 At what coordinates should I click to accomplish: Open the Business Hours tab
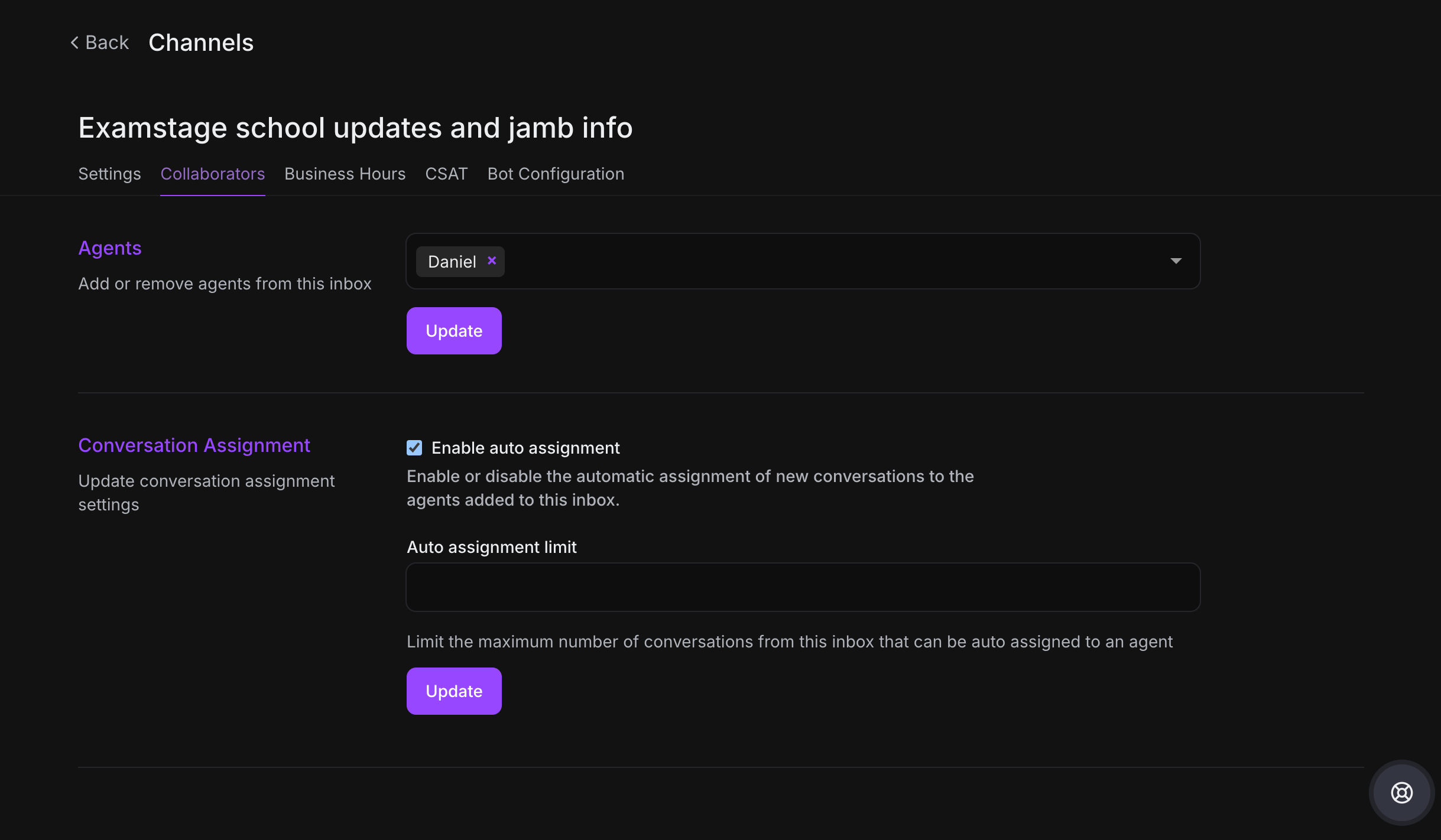coord(345,174)
